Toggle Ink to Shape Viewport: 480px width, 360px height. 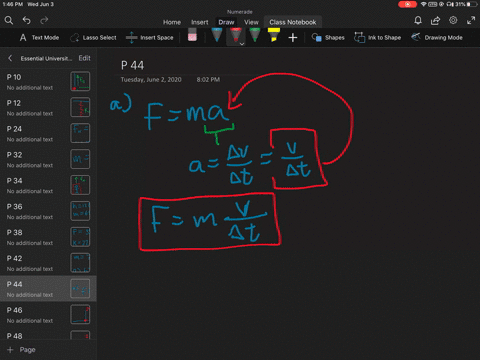point(377,38)
